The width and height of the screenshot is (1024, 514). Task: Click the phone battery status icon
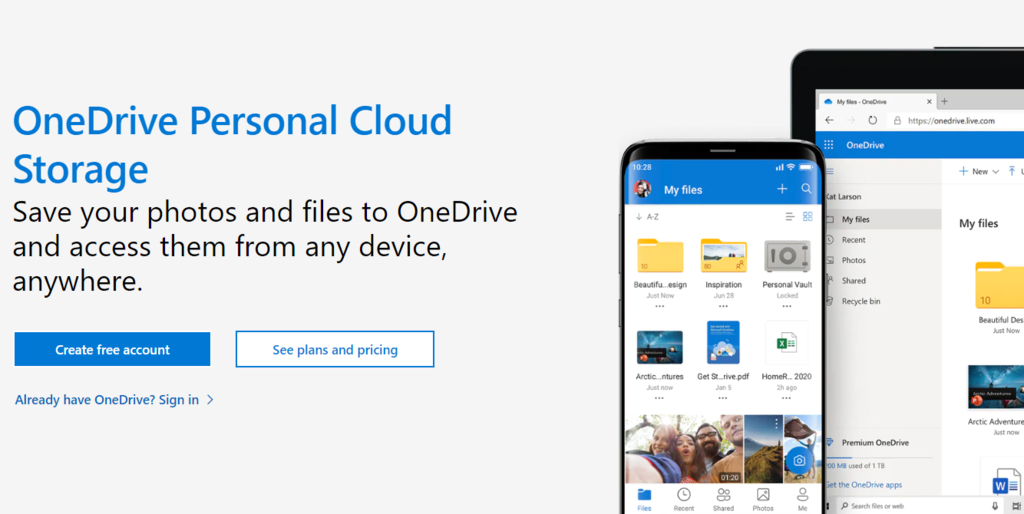(x=805, y=167)
